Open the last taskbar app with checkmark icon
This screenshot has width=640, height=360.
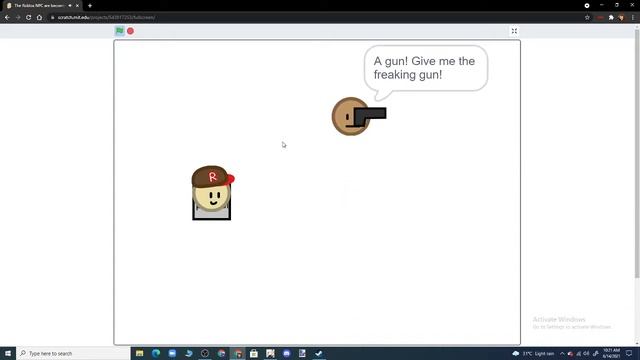[x=319, y=353]
